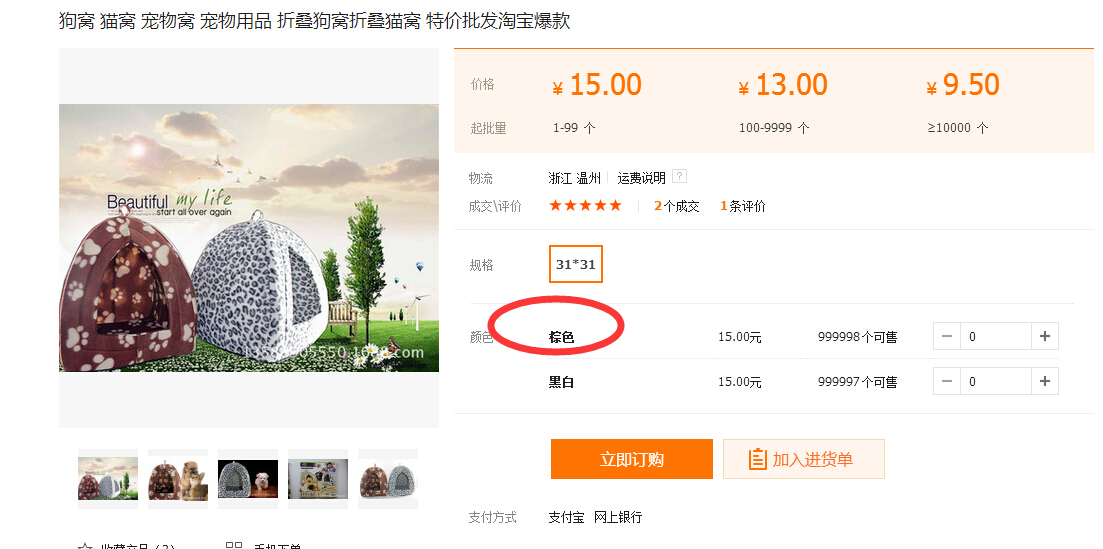Click the clipboard icon on 加入进货单
Viewport: 1103px width, 549px height.
coord(757,459)
